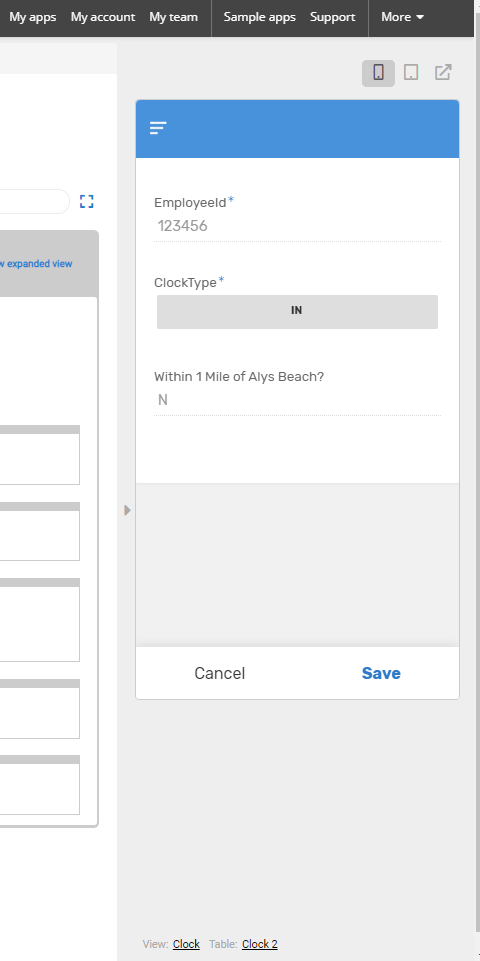Open the Support link

click(x=332, y=17)
